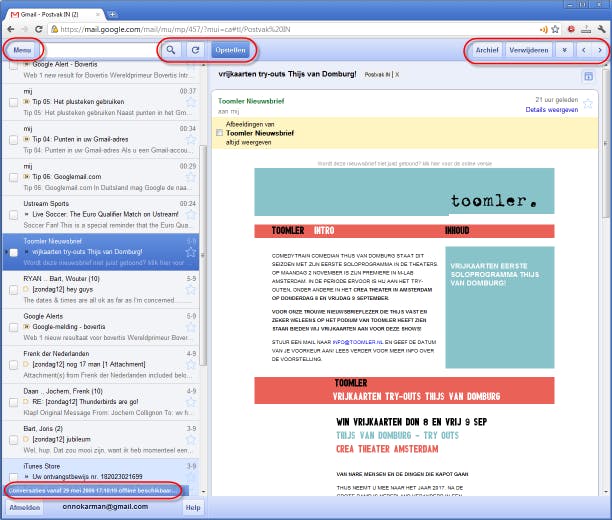
Task: Click the search magnifier icon
Action: click(x=171, y=50)
